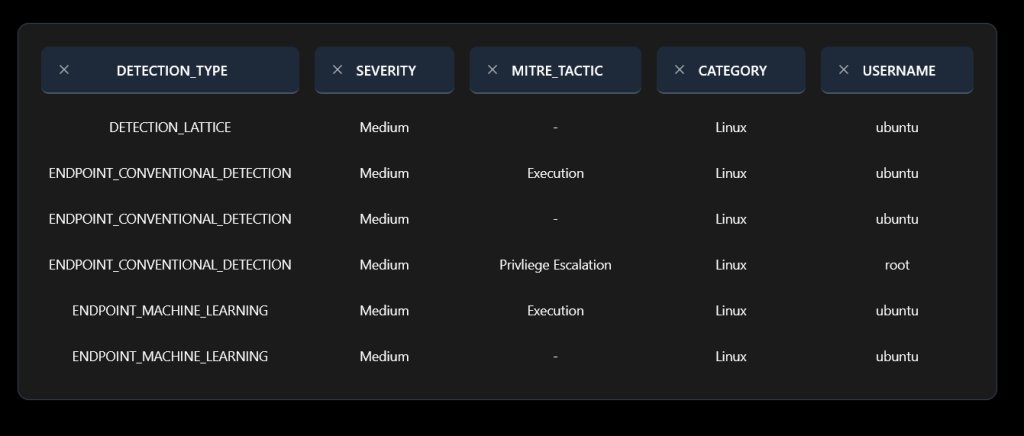Select the root username cell

897,265
